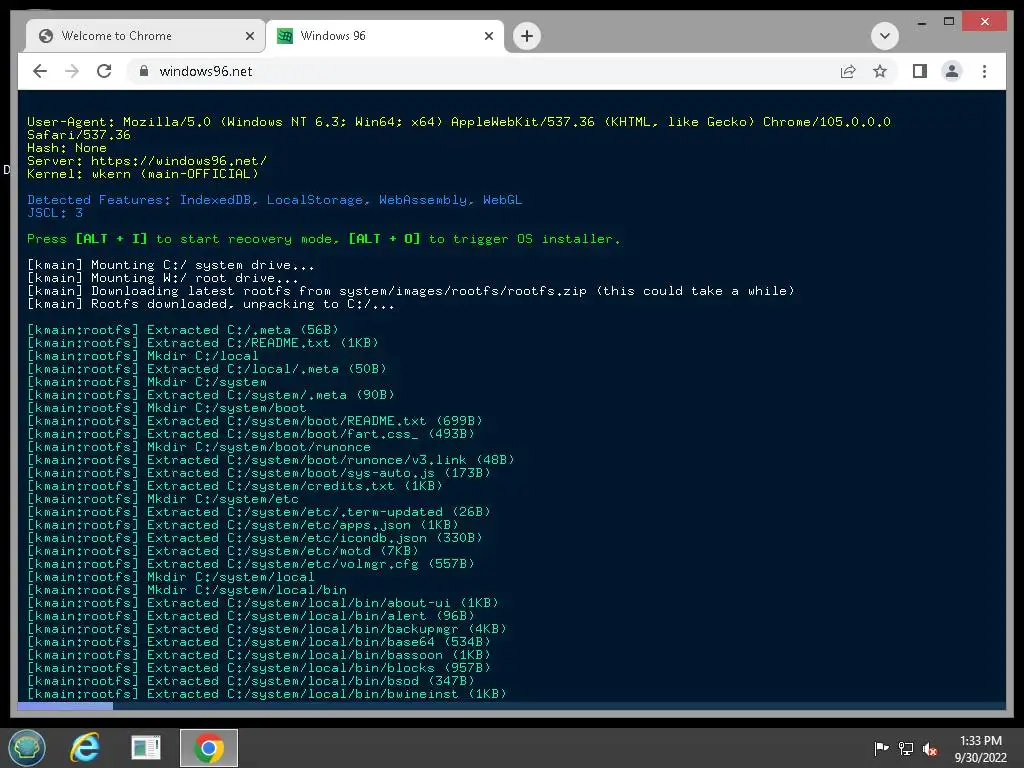Switch to the Welcome to Chrome tab
The width and height of the screenshot is (1024, 768).
[145, 36]
